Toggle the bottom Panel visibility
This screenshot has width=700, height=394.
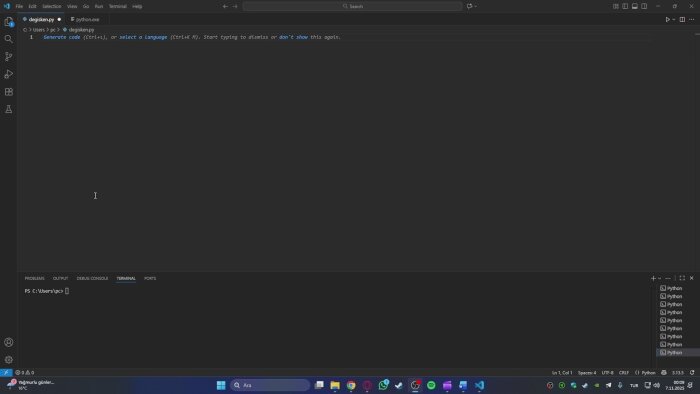pos(634,6)
